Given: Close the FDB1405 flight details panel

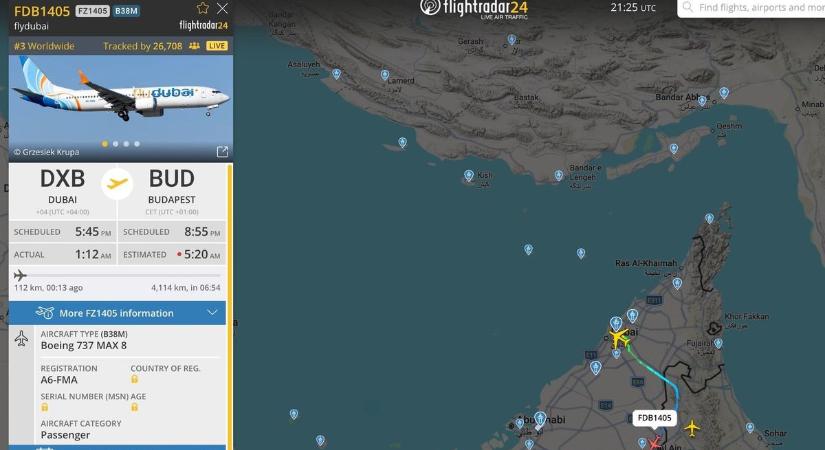Looking at the screenshot, I should (223, 8).
